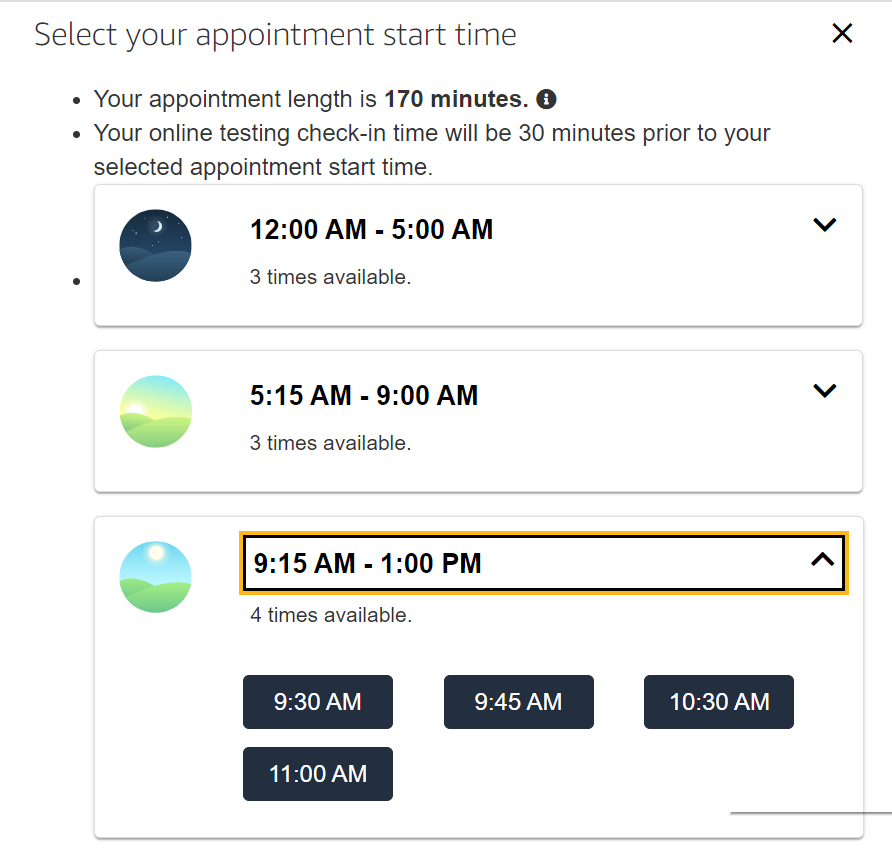Click the "4 times available" text
The height and width of the screenshot is (853, 892).
(x=331, y=615)
